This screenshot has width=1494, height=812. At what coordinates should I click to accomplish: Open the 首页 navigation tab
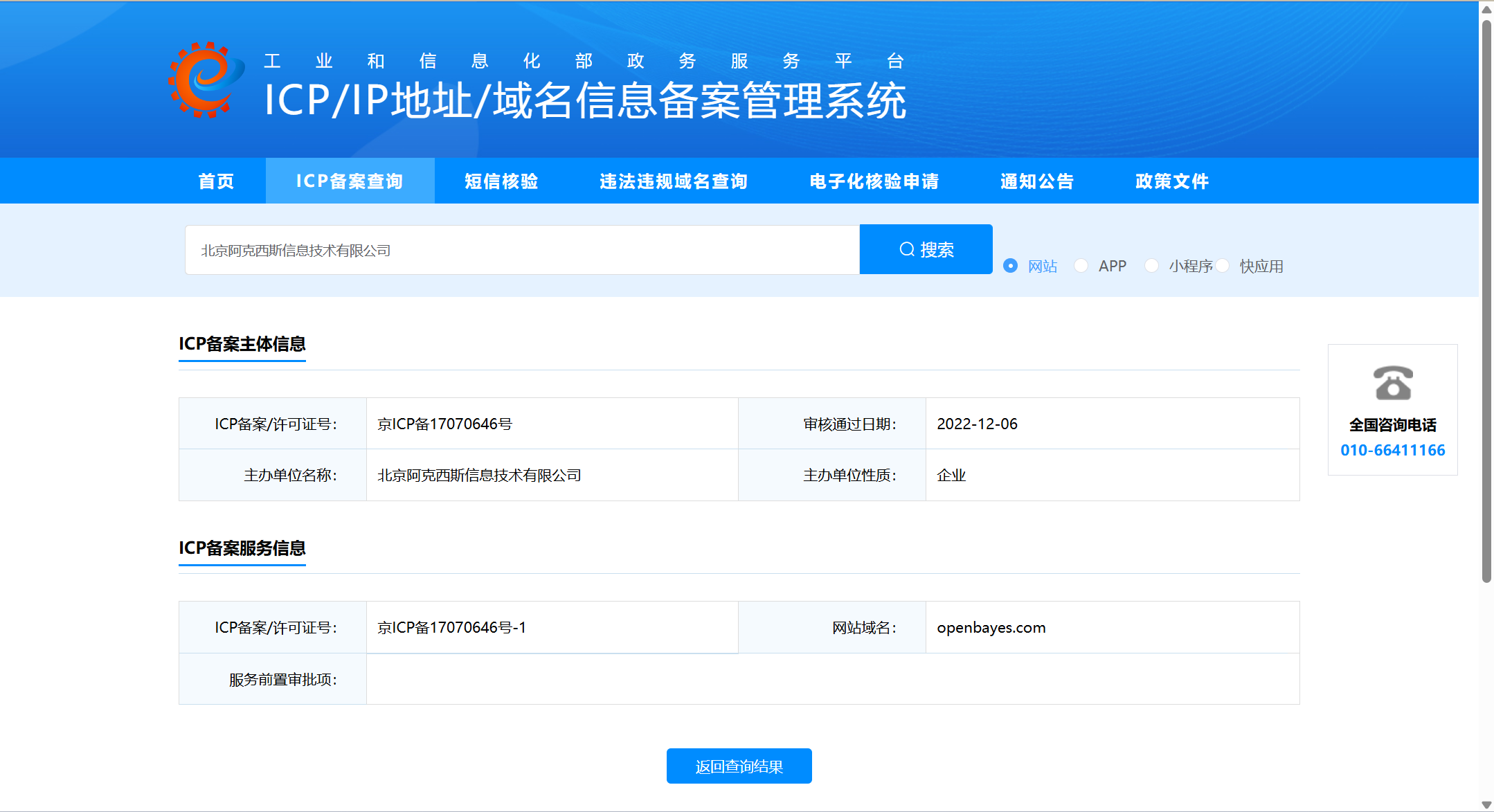(x=217, y=181)
